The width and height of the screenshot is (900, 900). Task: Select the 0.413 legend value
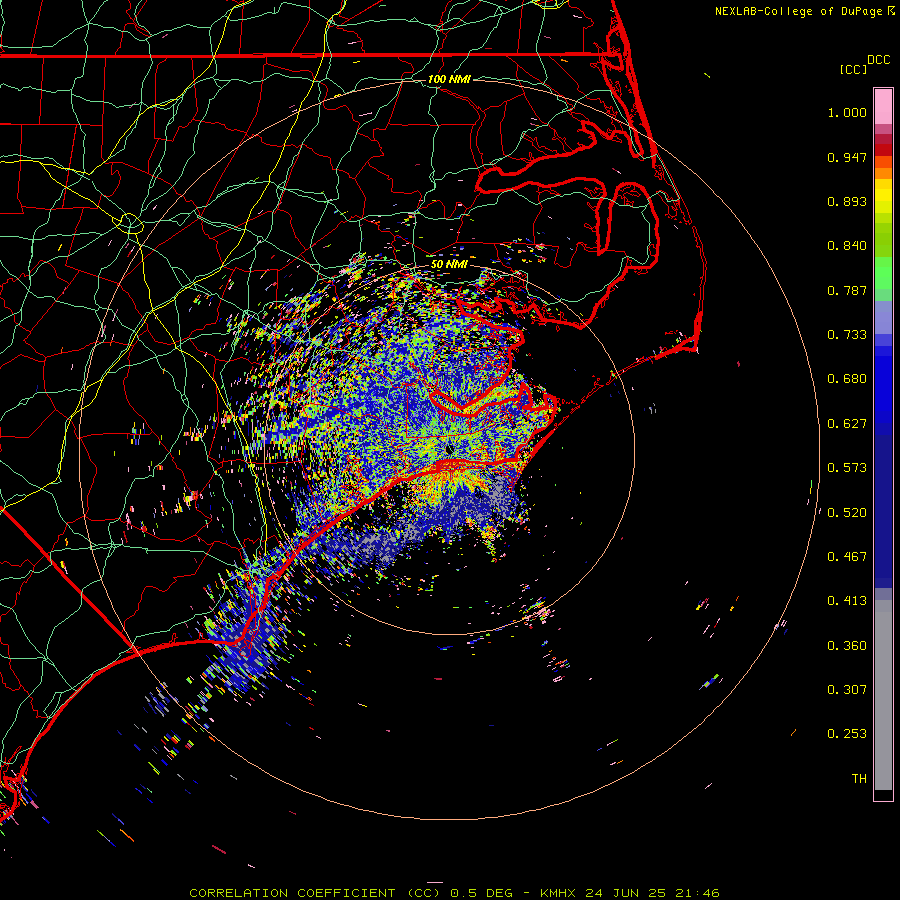tap(847, 601)
